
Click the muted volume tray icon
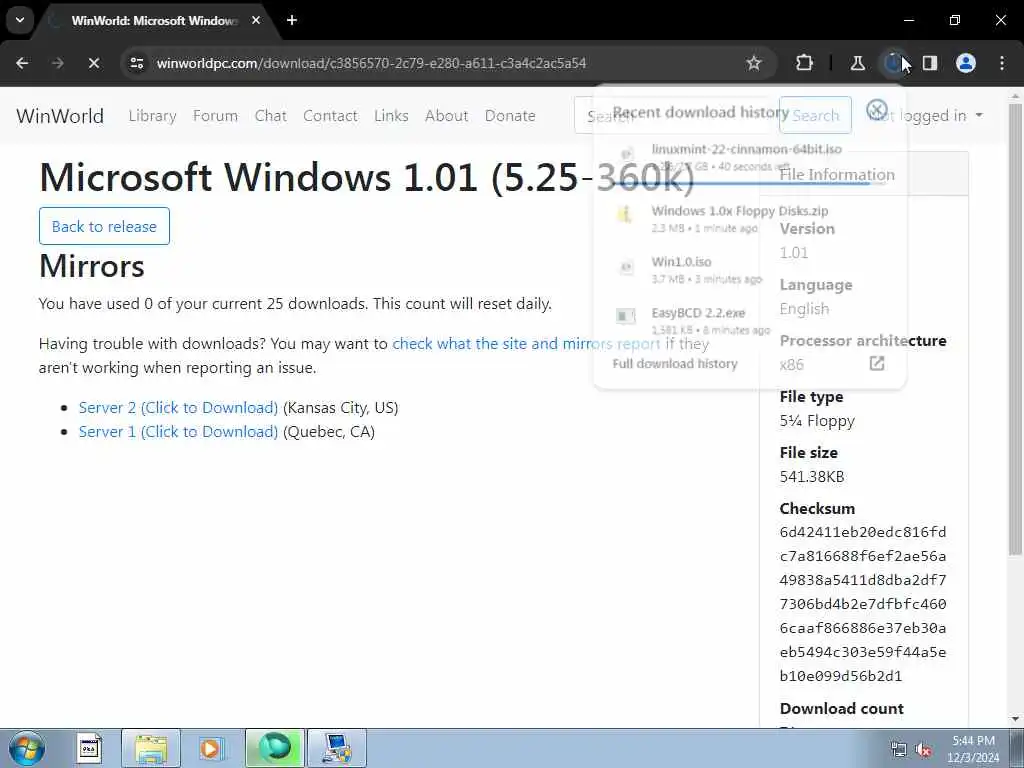pyautogui.click(x=923, y=750)
